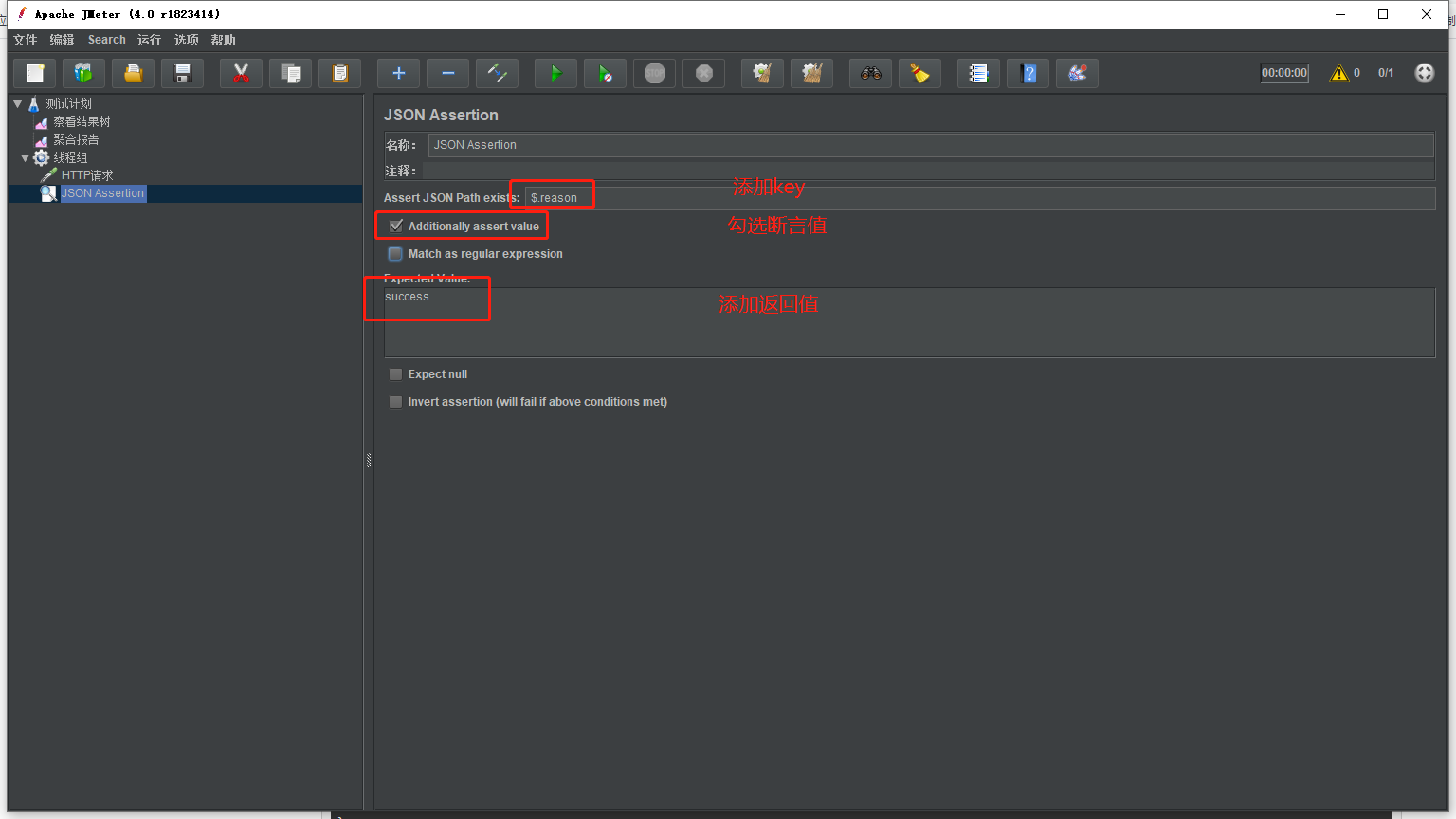Expand all nodes with plus icon

[399, 73]
